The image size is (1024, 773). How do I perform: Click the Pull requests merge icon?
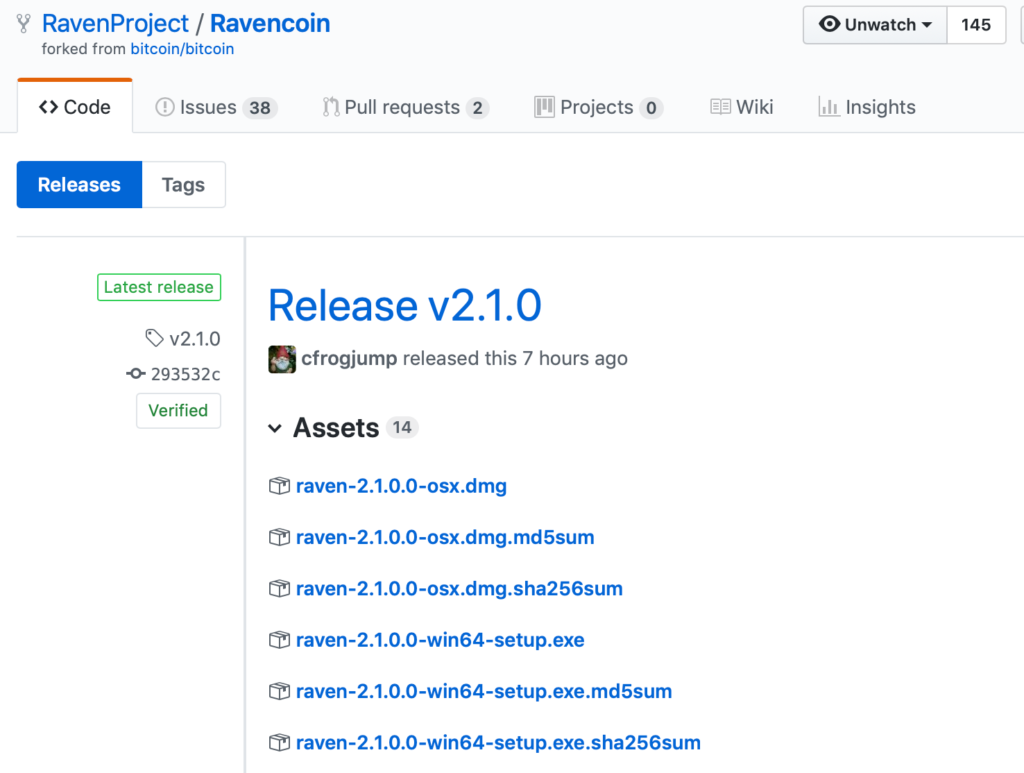[x=331, y=107]
